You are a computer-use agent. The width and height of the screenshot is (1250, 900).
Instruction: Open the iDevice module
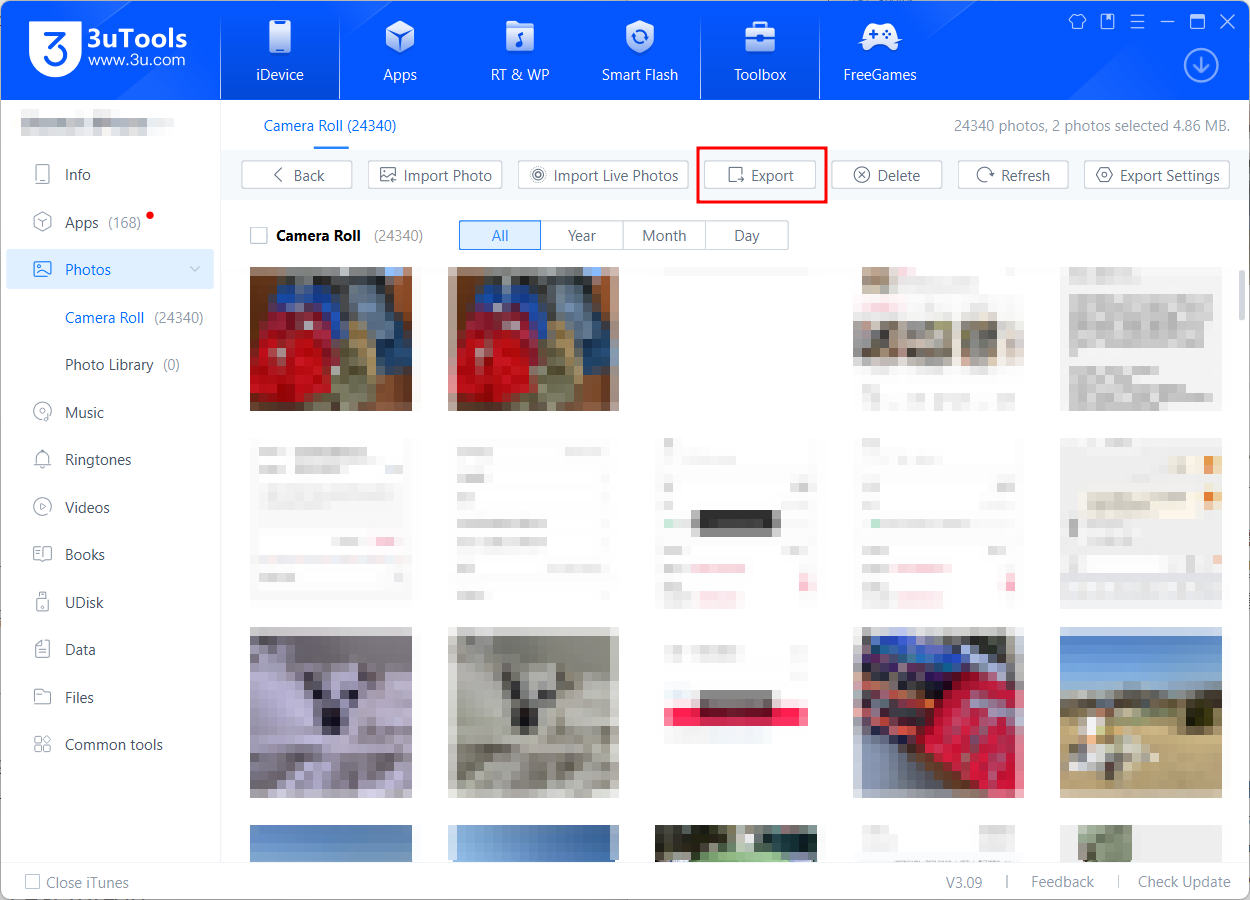pos(280,50)
